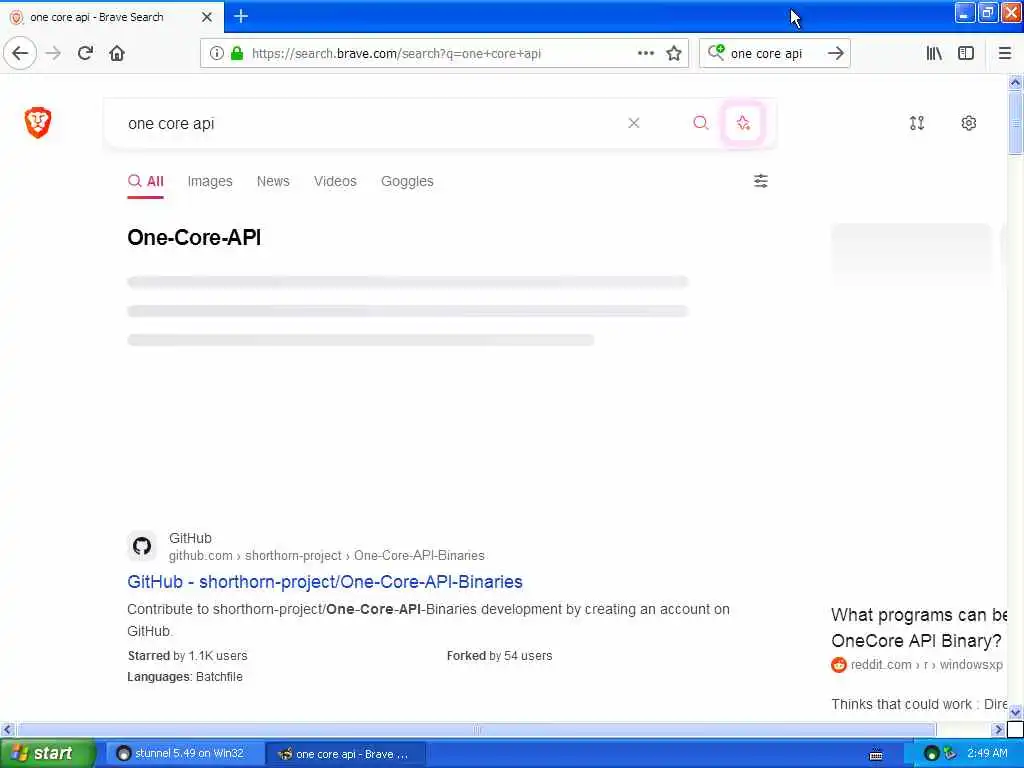Click 'Forked by 54 users' text
Image resolution: width=1024 pixels, height=768 pixels.
(500, 656)
